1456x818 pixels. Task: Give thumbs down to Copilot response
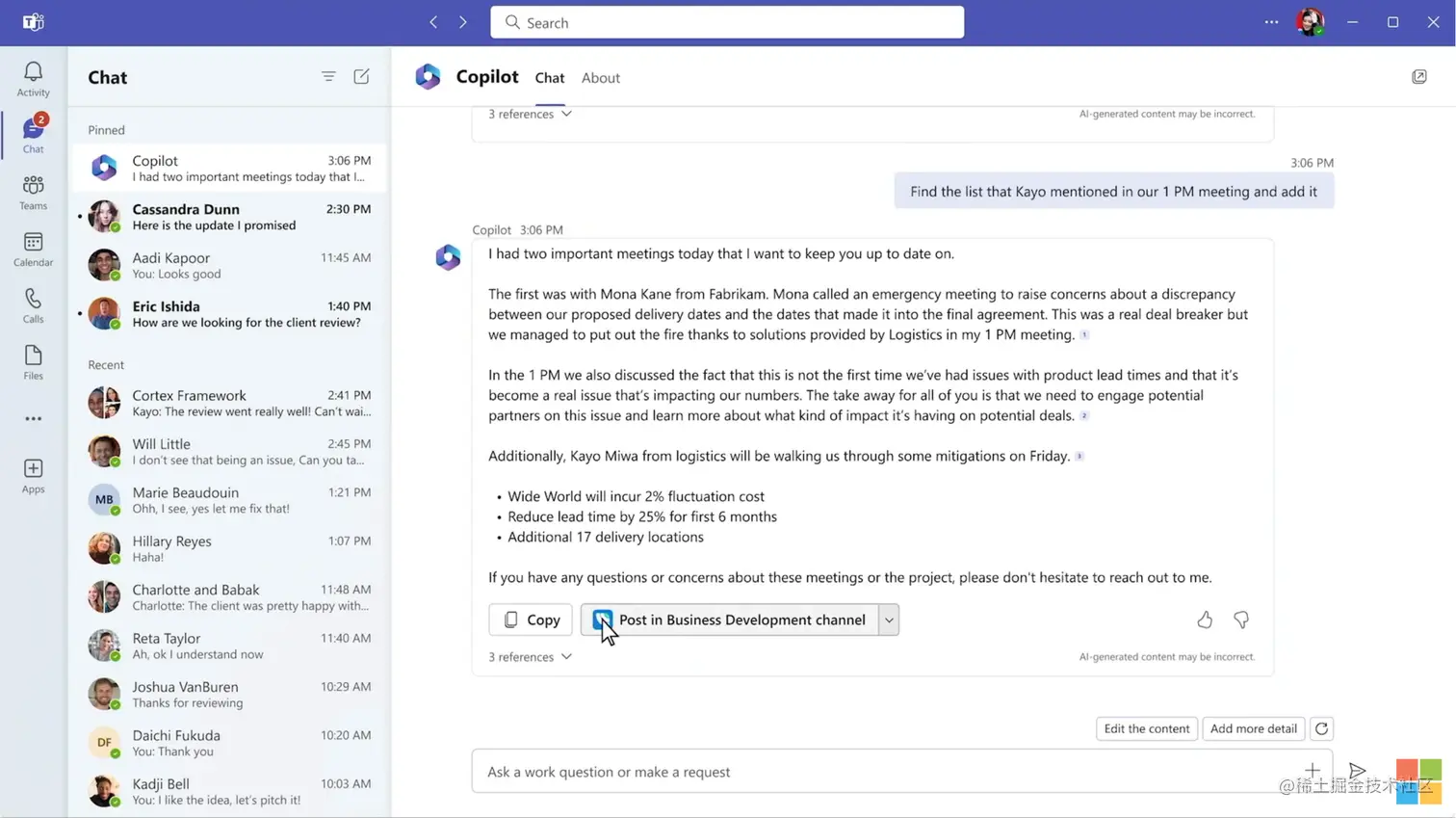[x=1241, y=620]
